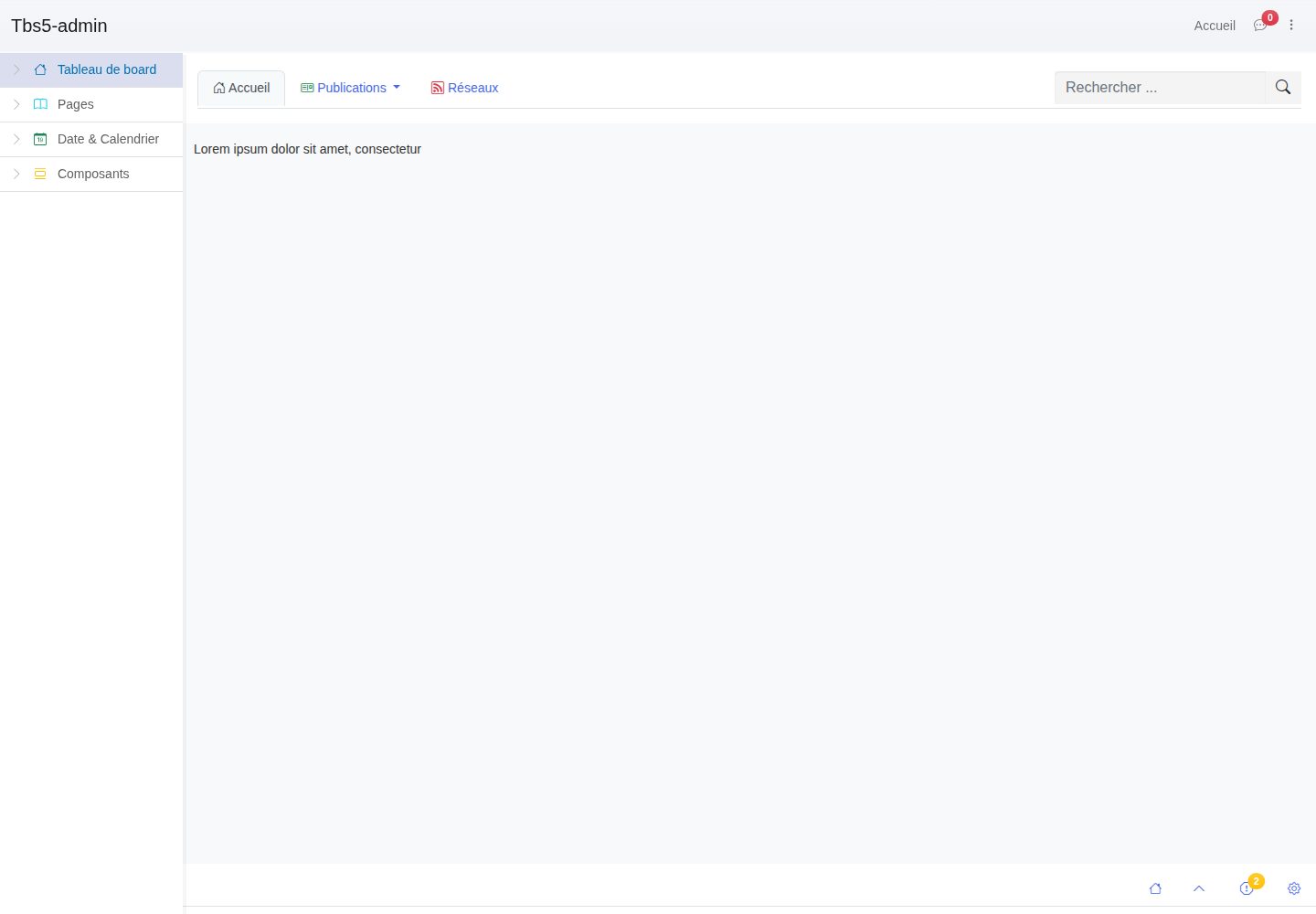Click the magnifier search button
Image resolution: width=1316 pixels, height=914 pixels.
[x=1283, y=88]
